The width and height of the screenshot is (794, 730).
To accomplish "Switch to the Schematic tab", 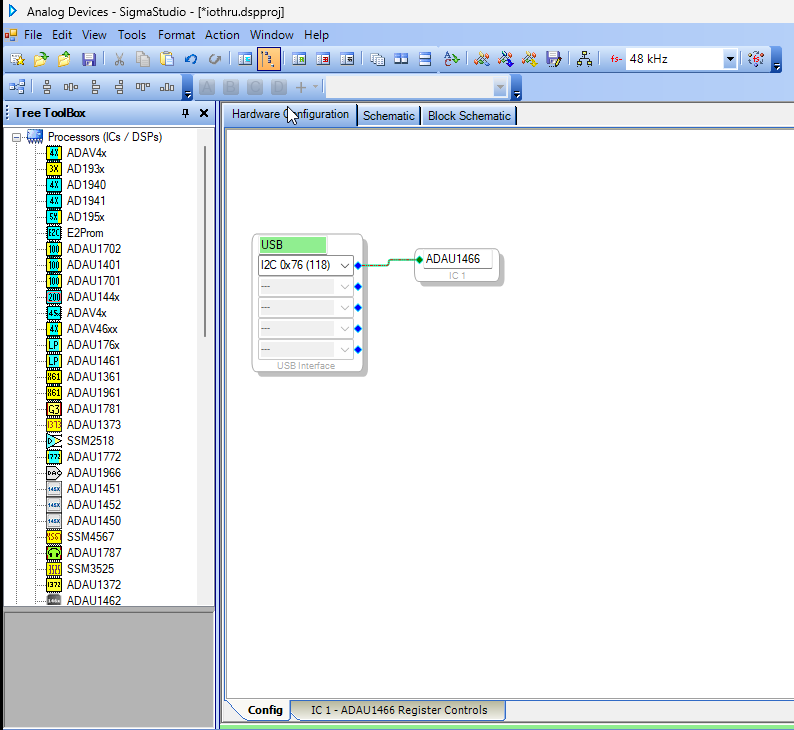I will pos(388,116).
